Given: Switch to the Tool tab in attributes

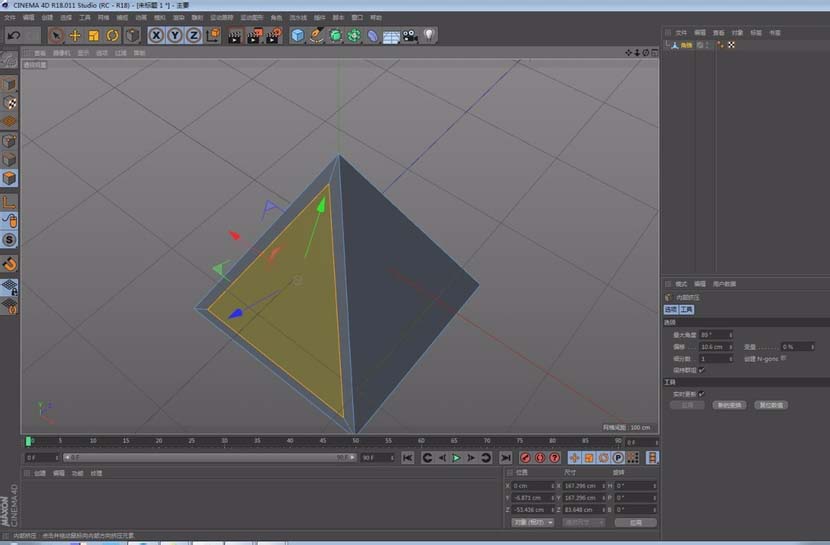Looking at the screenshot, I should [x=687, y=310].
